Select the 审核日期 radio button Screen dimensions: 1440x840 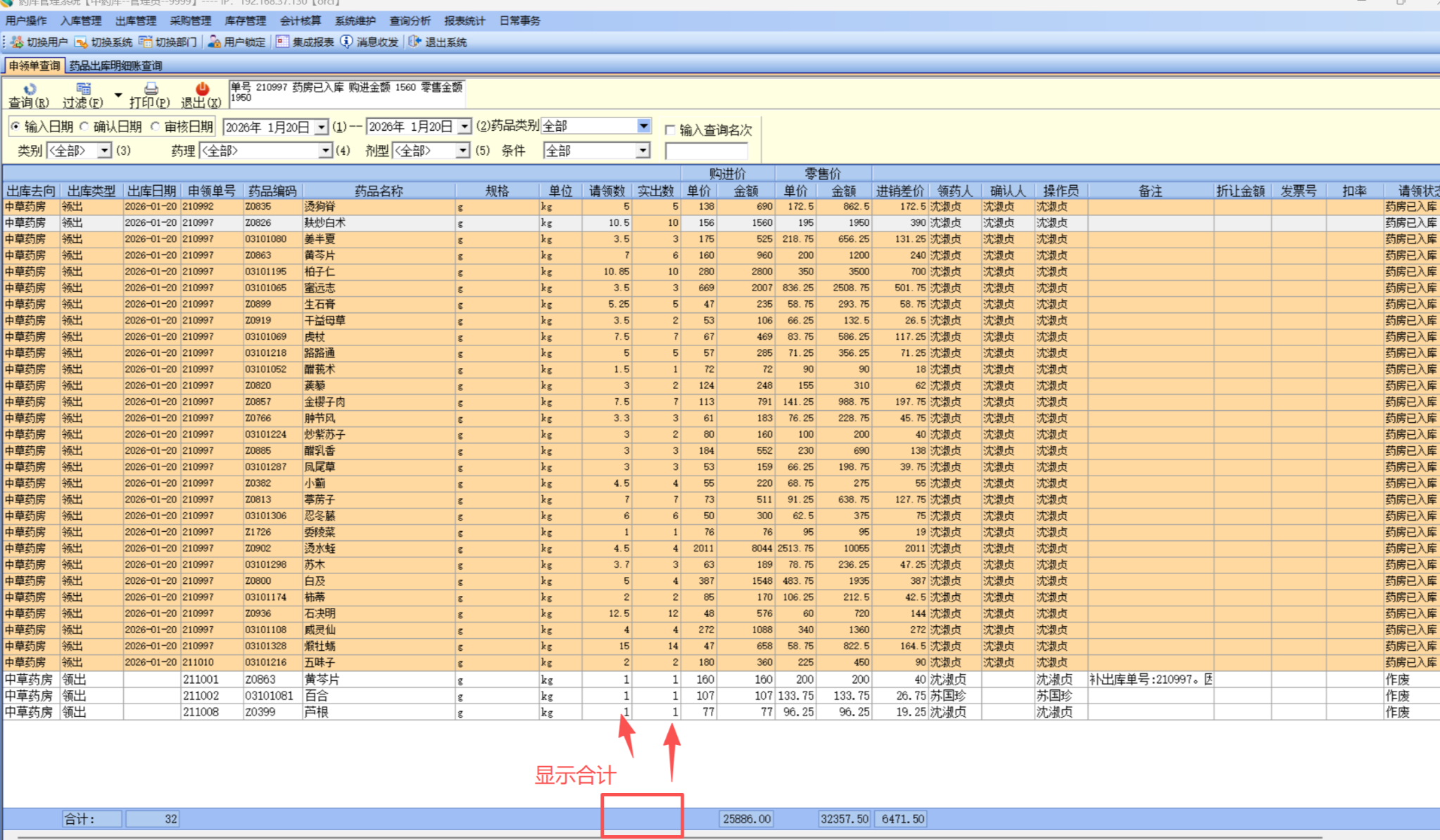point(156,127)
